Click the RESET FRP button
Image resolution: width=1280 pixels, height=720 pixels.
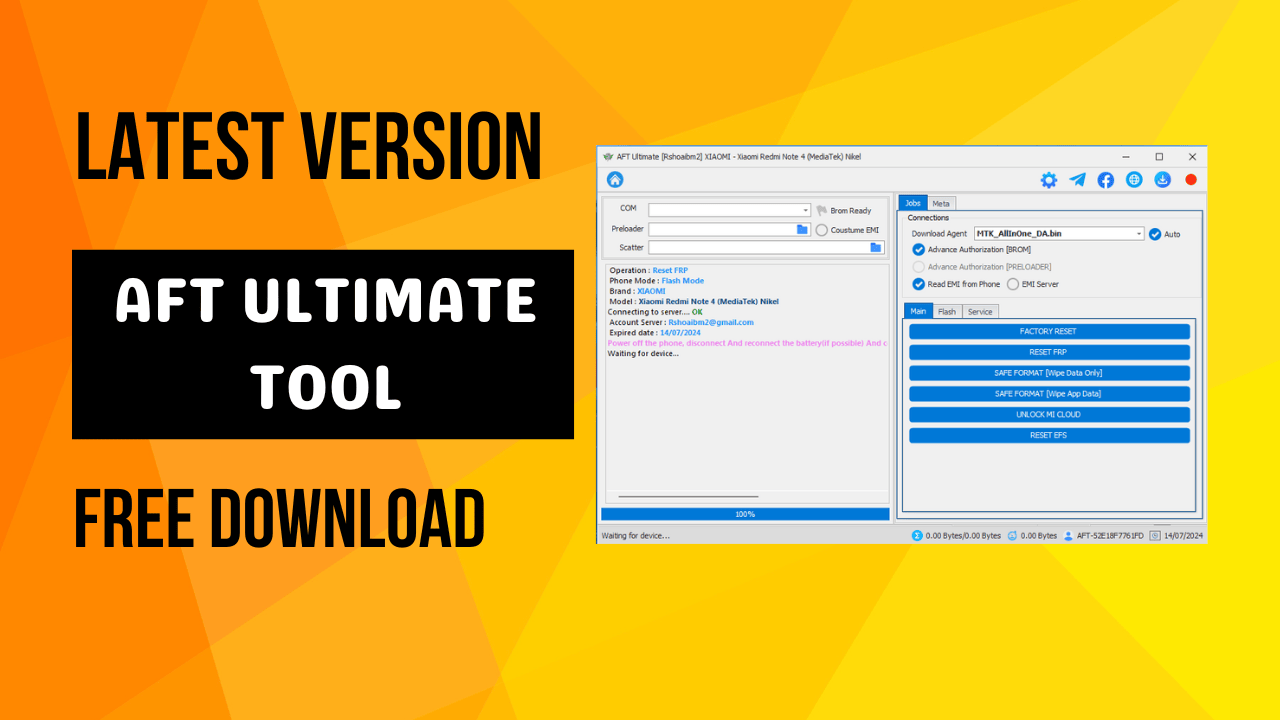click(x=1048, y=352)
